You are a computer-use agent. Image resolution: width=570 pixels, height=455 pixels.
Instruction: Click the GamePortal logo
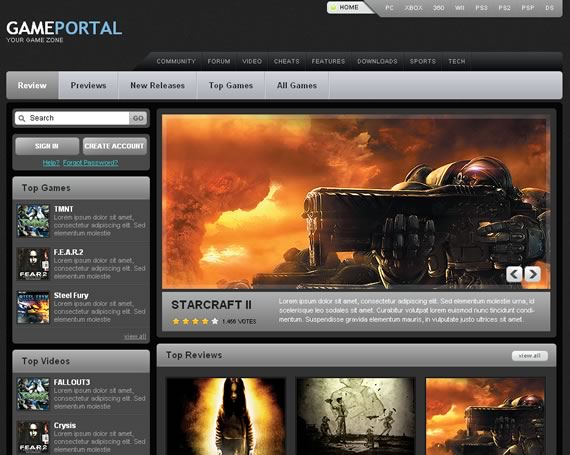pyautogui.click(x=64, y=31)
